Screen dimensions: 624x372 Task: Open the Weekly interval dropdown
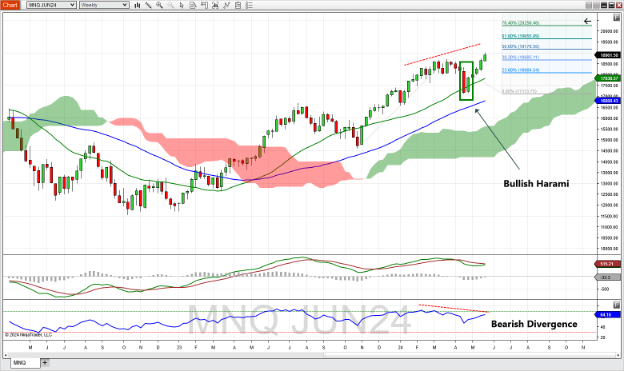click(104, 5)
